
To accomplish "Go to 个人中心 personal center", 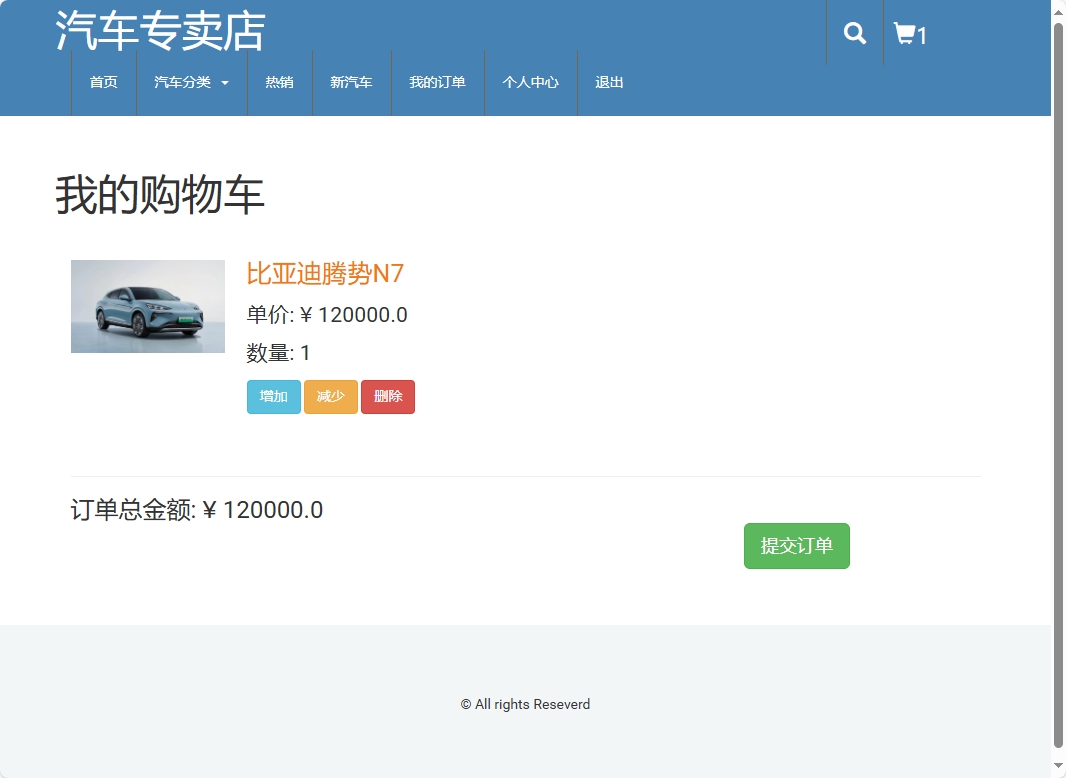I will [530, 83].
